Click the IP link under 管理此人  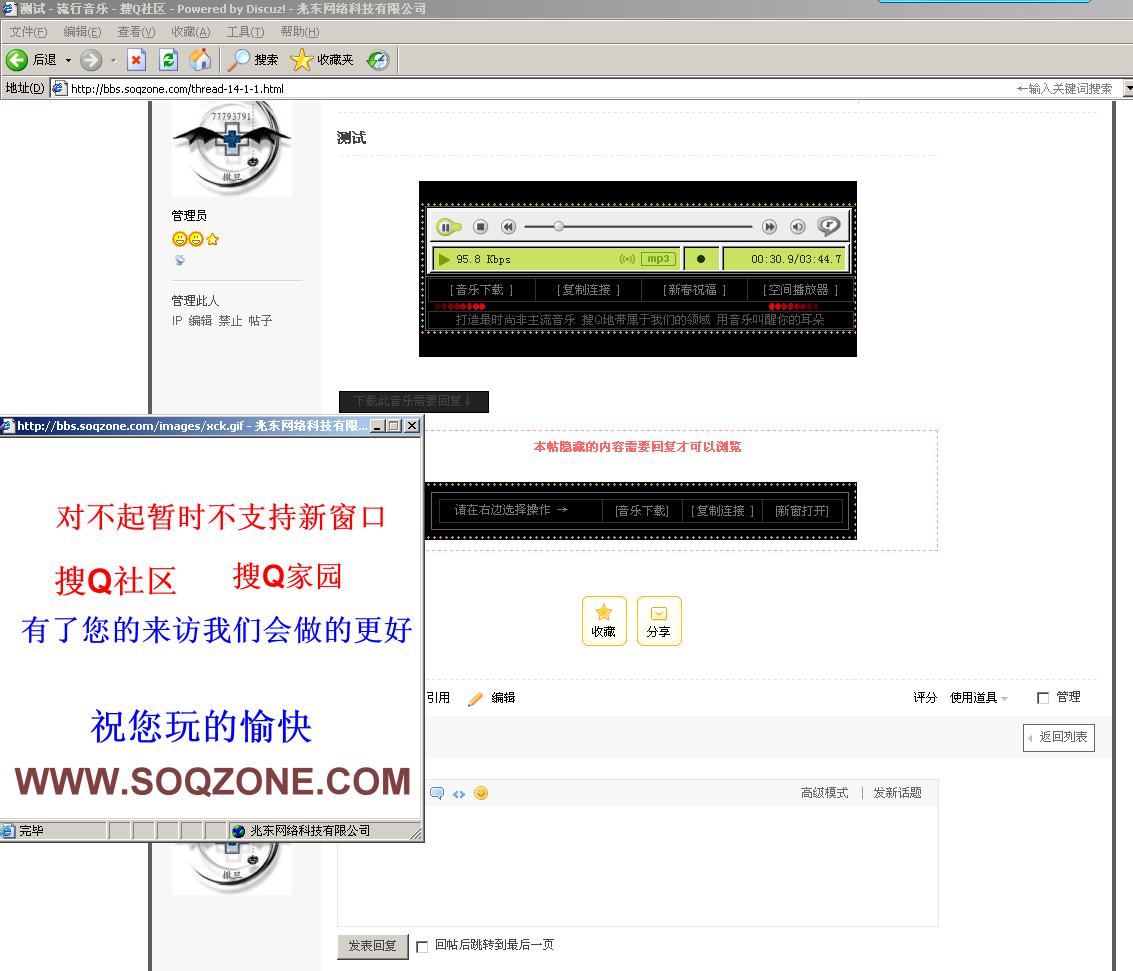pyautogui.click(x=176, y=321)
